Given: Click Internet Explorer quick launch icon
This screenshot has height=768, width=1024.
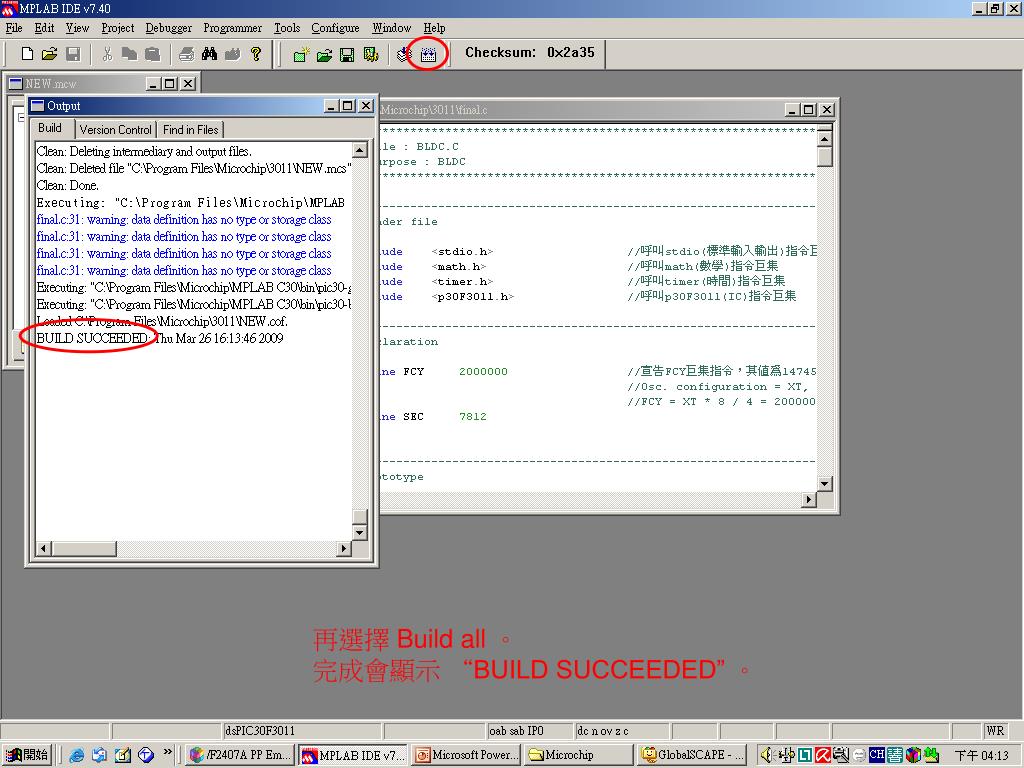Looking at the screenshot, I should point(76,755).
